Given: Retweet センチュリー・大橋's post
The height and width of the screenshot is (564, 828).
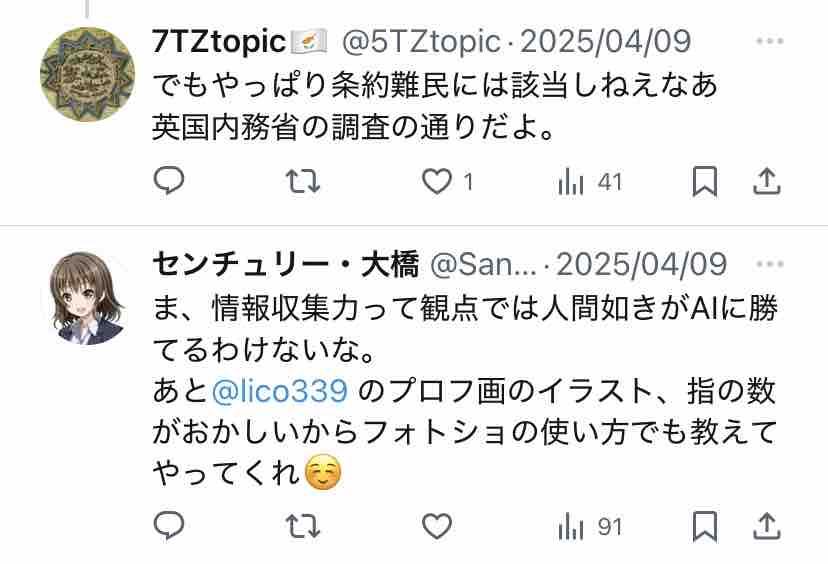Looking at the screenshot, I should pyautogui.click(x=303, y=526).
